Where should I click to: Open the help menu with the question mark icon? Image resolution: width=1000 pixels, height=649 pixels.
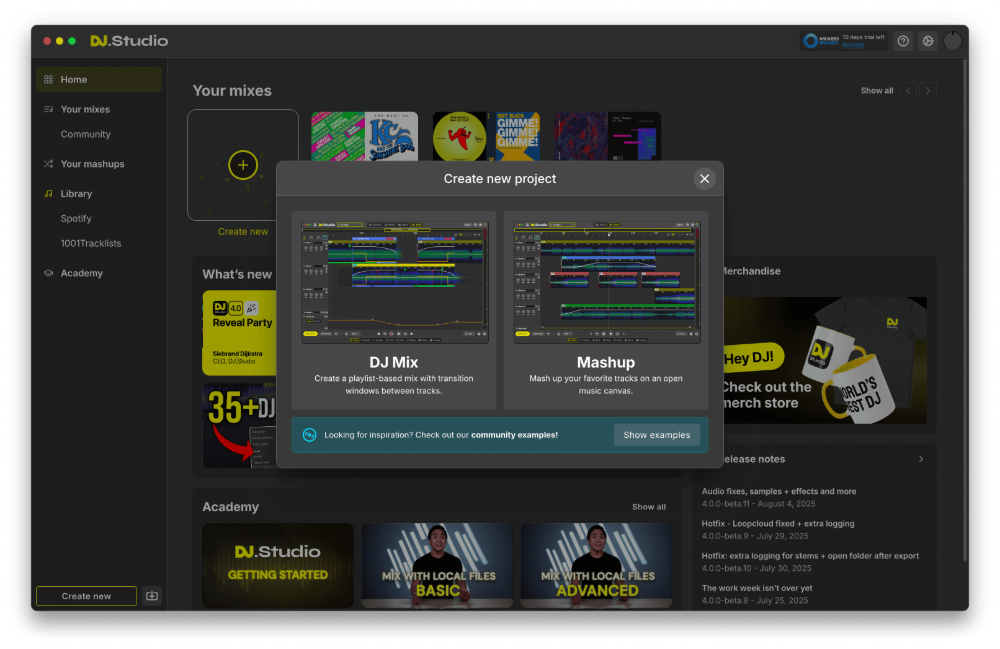click(x=903, y=41)
